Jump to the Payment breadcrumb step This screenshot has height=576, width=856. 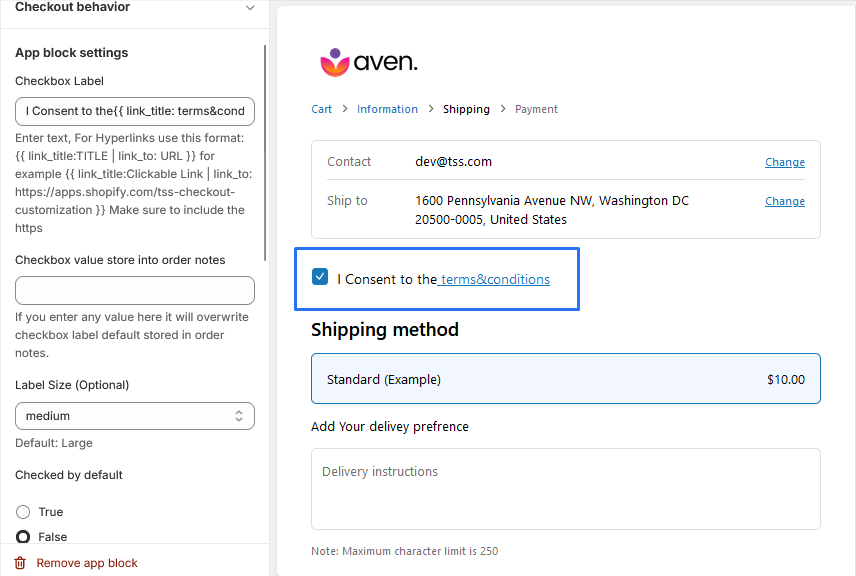point(536,109)
